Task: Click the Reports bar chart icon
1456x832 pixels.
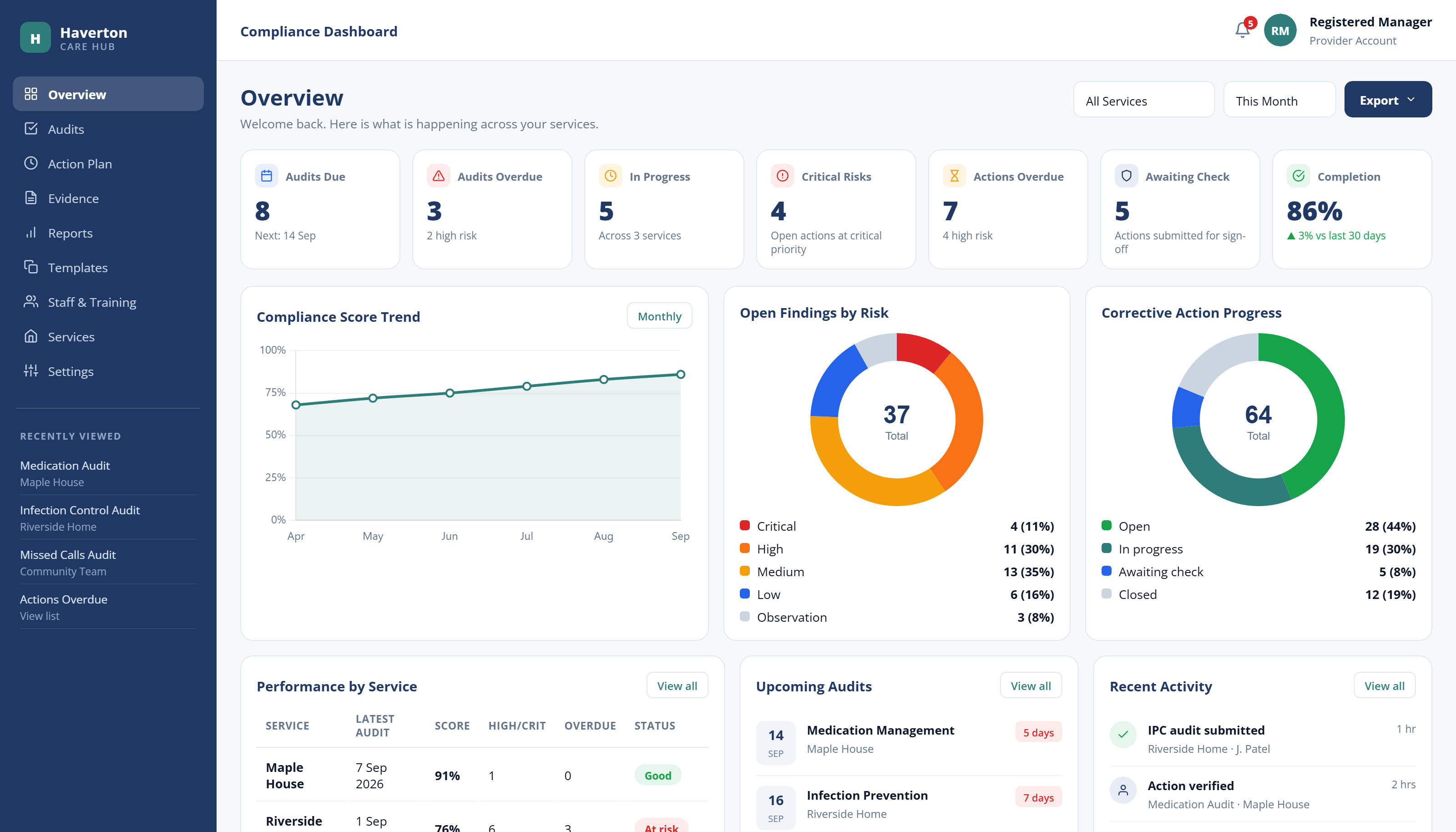Action: pyautogui.click(x=31, y=233)
